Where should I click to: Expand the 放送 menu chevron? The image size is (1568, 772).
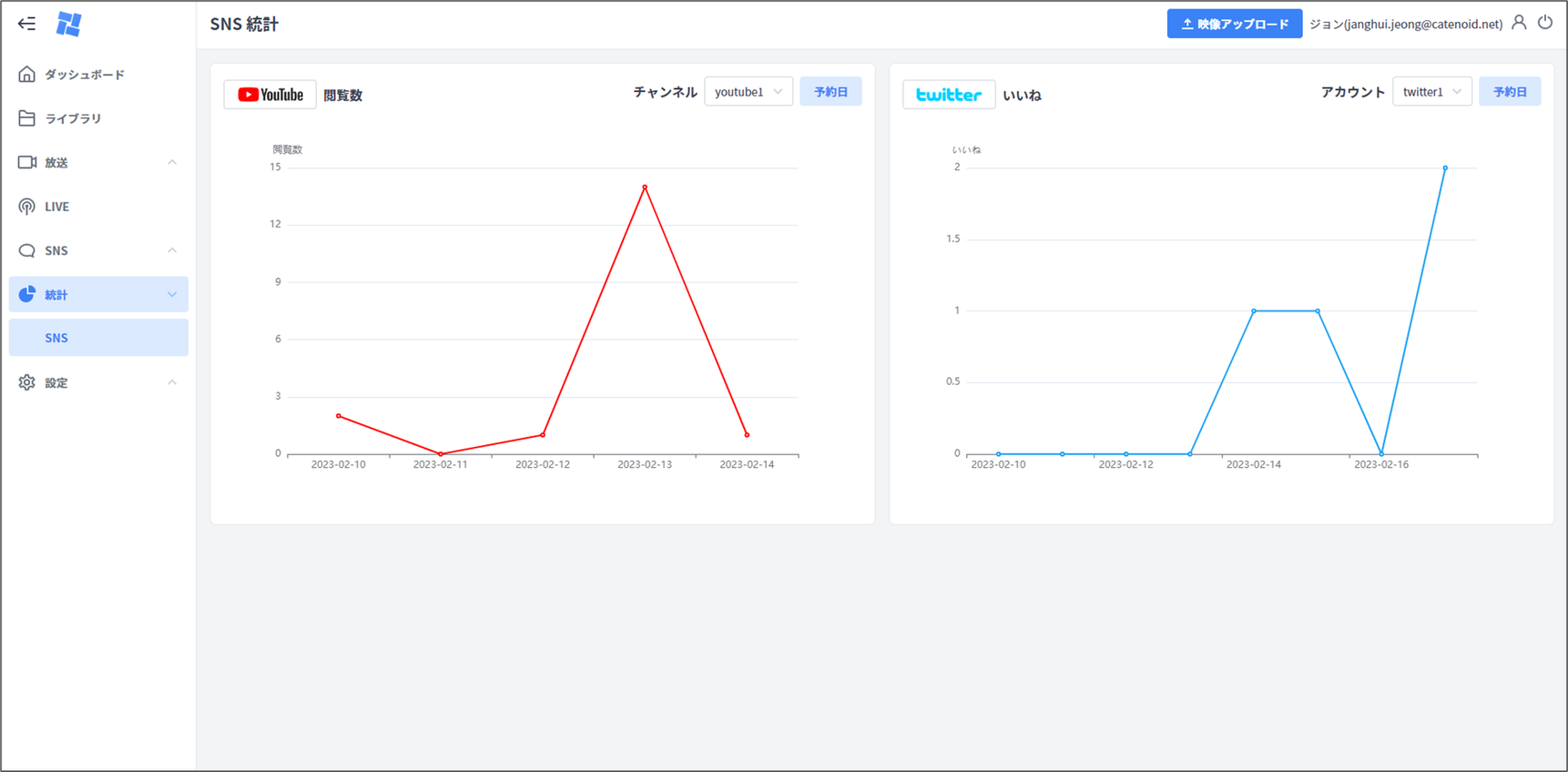172,162
